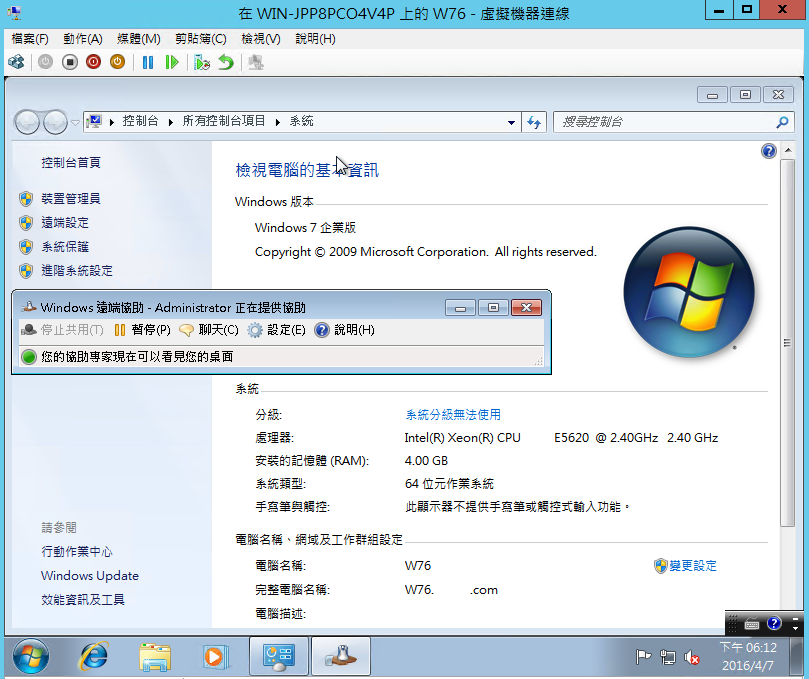Click the on-screen keyboard icon in floating bar
This screenshot has height=679, width=809.
[x=752, y=624]
